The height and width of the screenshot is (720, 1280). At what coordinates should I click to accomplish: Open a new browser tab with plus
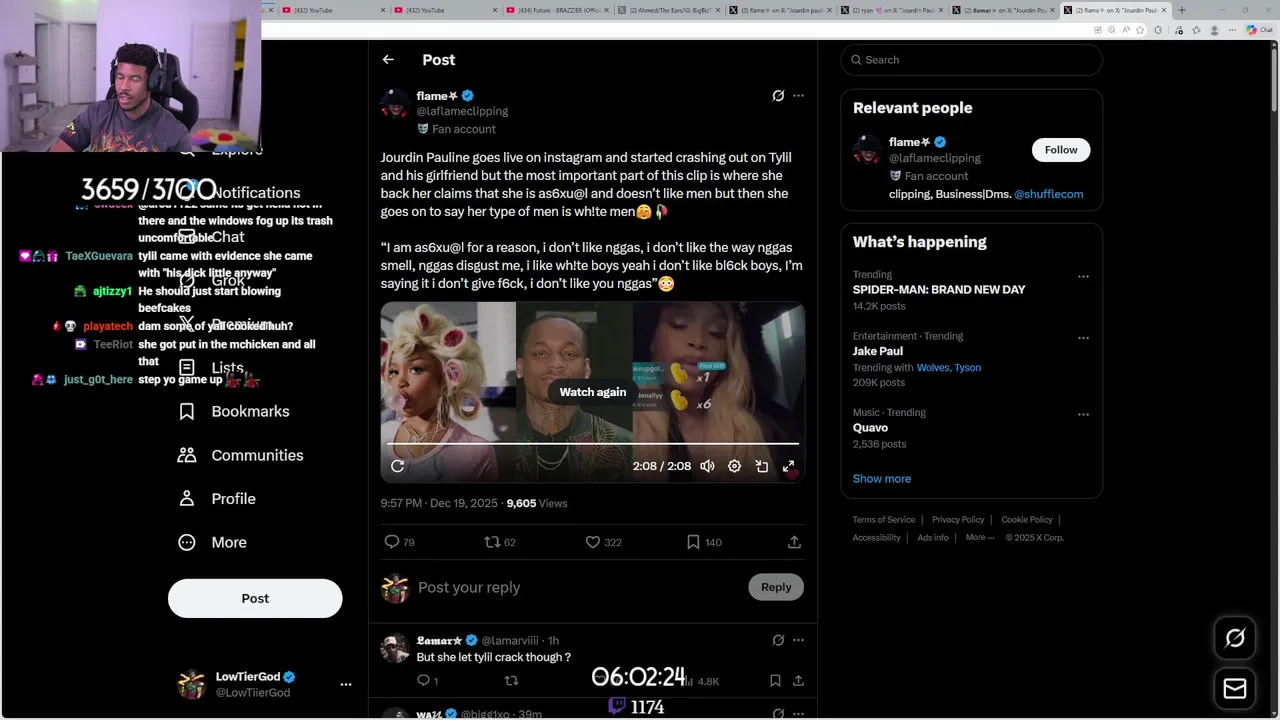[1182, 10]
